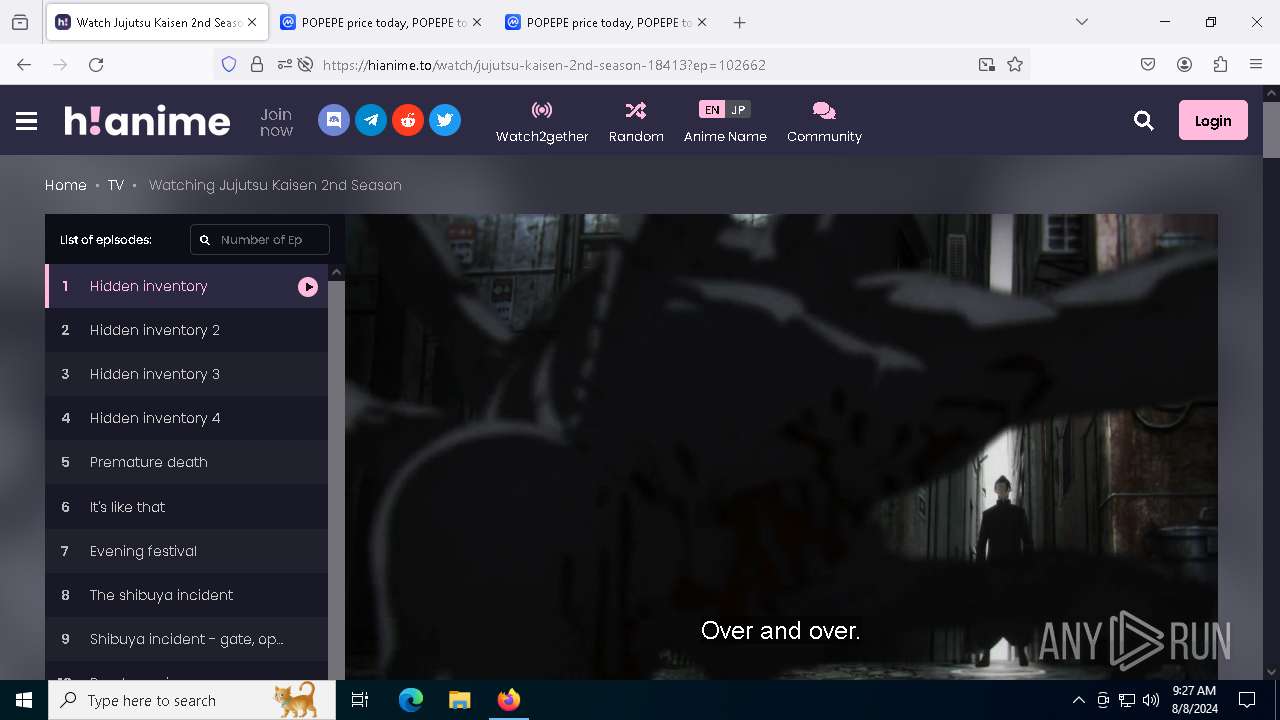Open Windows Start menu
Screen dimensions: 1280x720
[24, 700]
